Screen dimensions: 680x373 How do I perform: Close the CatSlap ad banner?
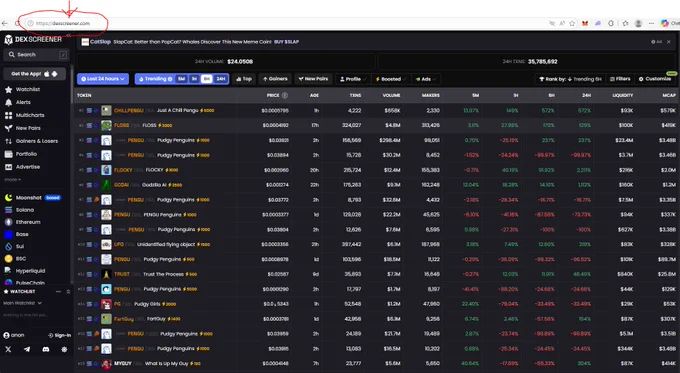[x=669, y=42]
